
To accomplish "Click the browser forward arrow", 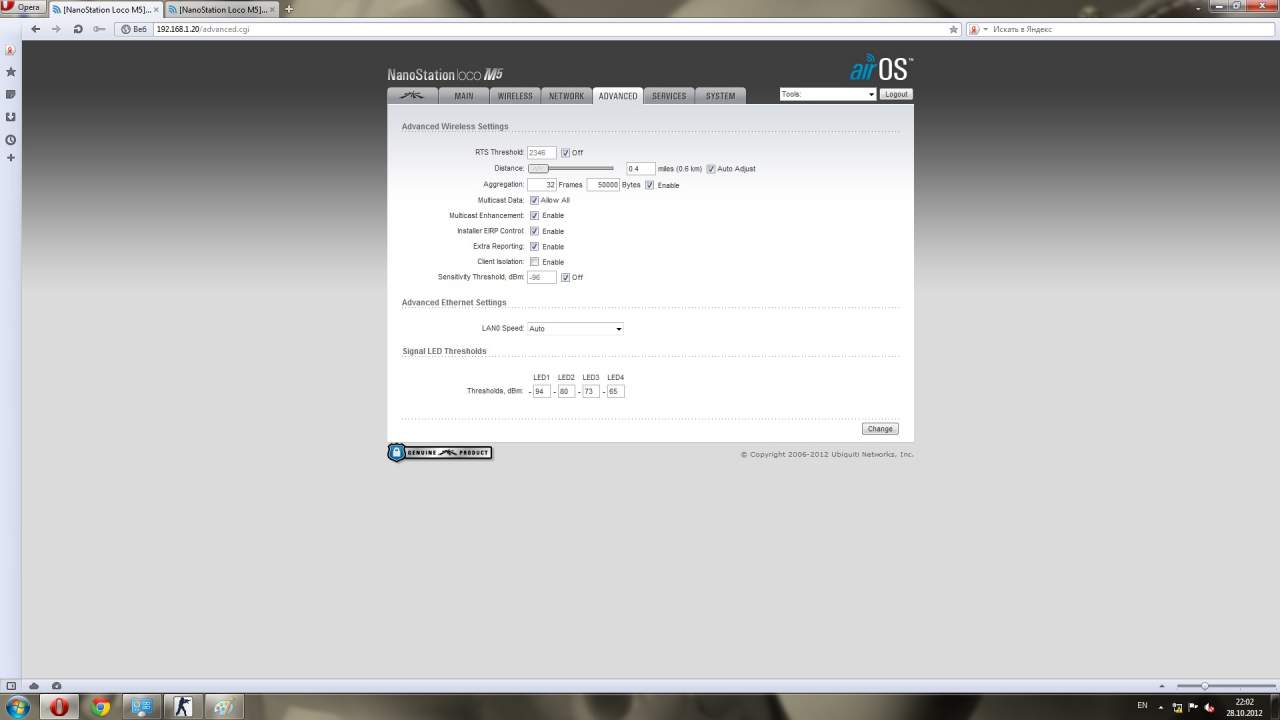I will [56, 29].
